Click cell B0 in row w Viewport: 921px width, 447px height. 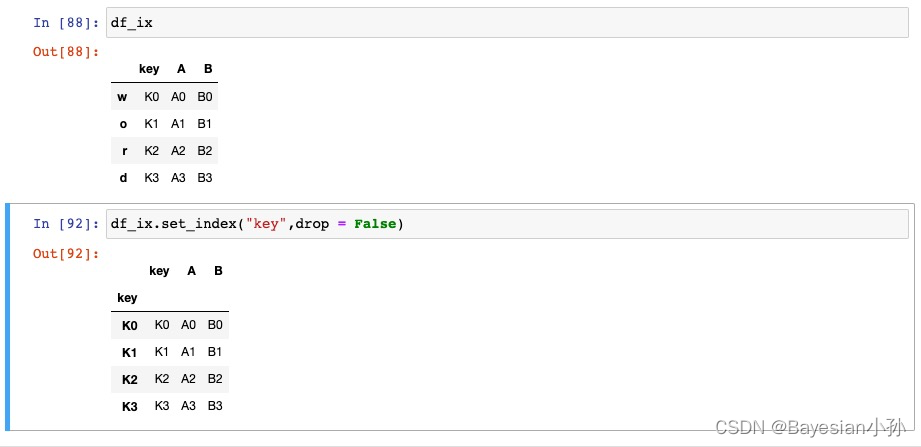[x=205, y=97]
